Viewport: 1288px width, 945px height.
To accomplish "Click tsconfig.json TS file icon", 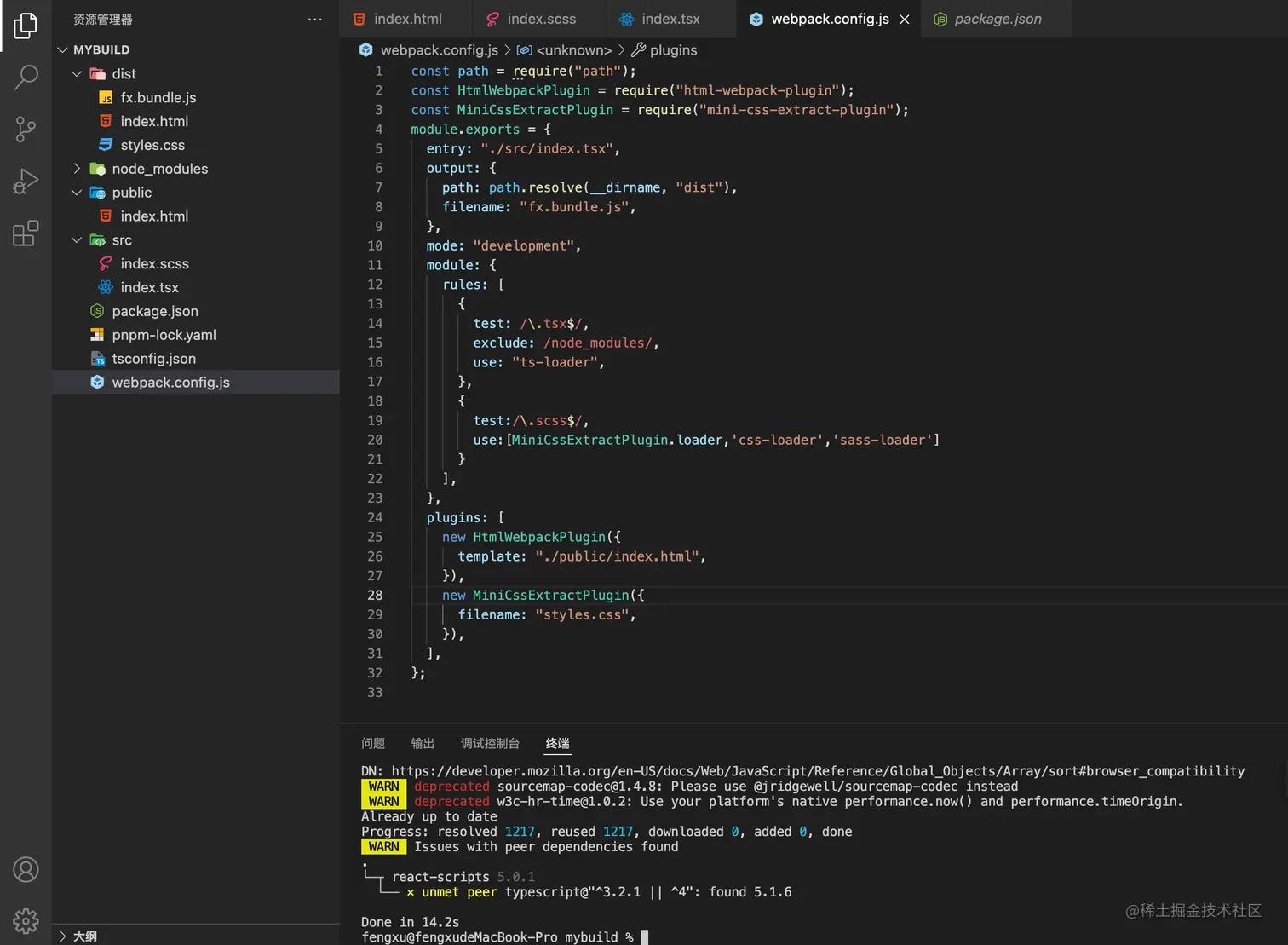I will click(x=97, y=359).
